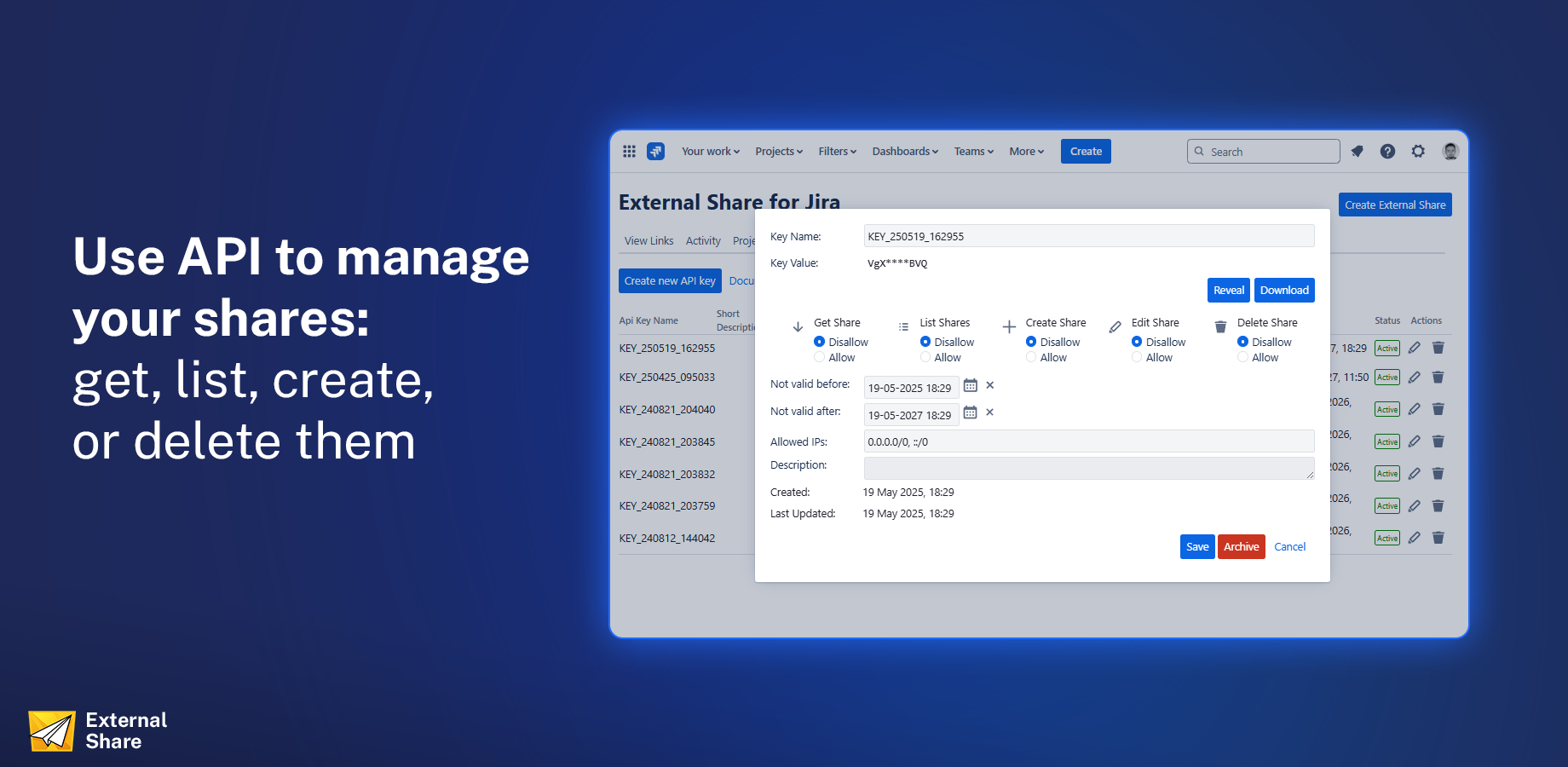This screenshot has width=1568, height=767.
Task: Edit key KEY_250519_162955 with pencil icon
Action: click(x=1415, y=348)
